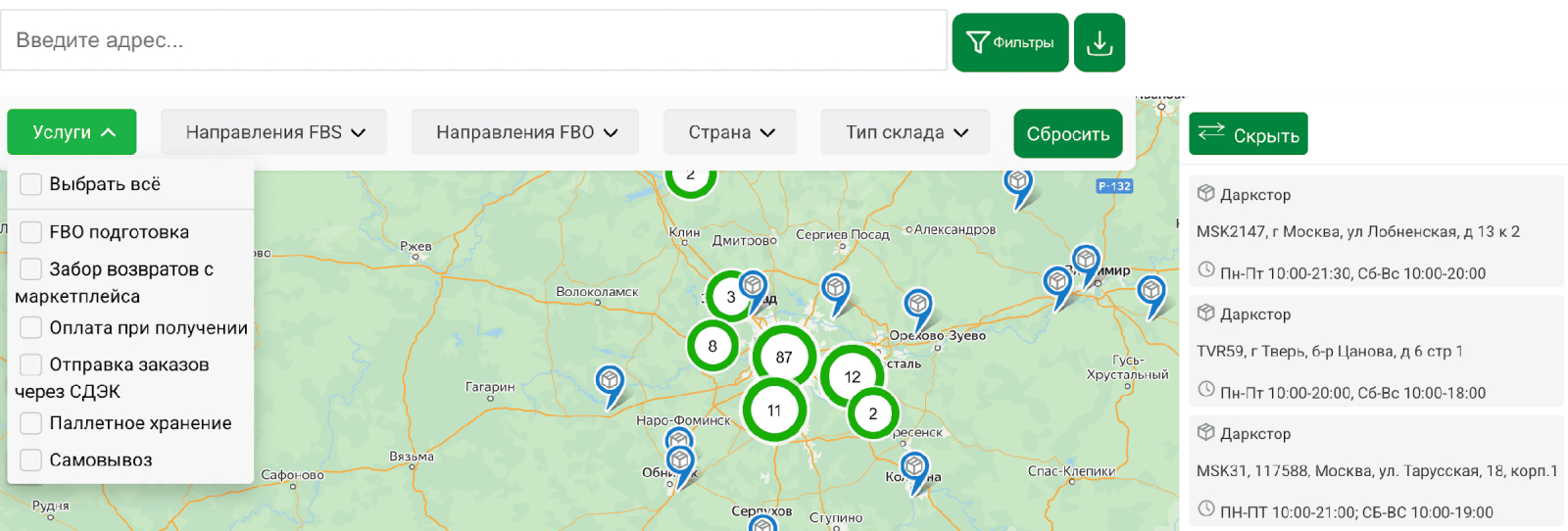
Task: Reset filters with Сбросить button
Action: coord(1068,134)
